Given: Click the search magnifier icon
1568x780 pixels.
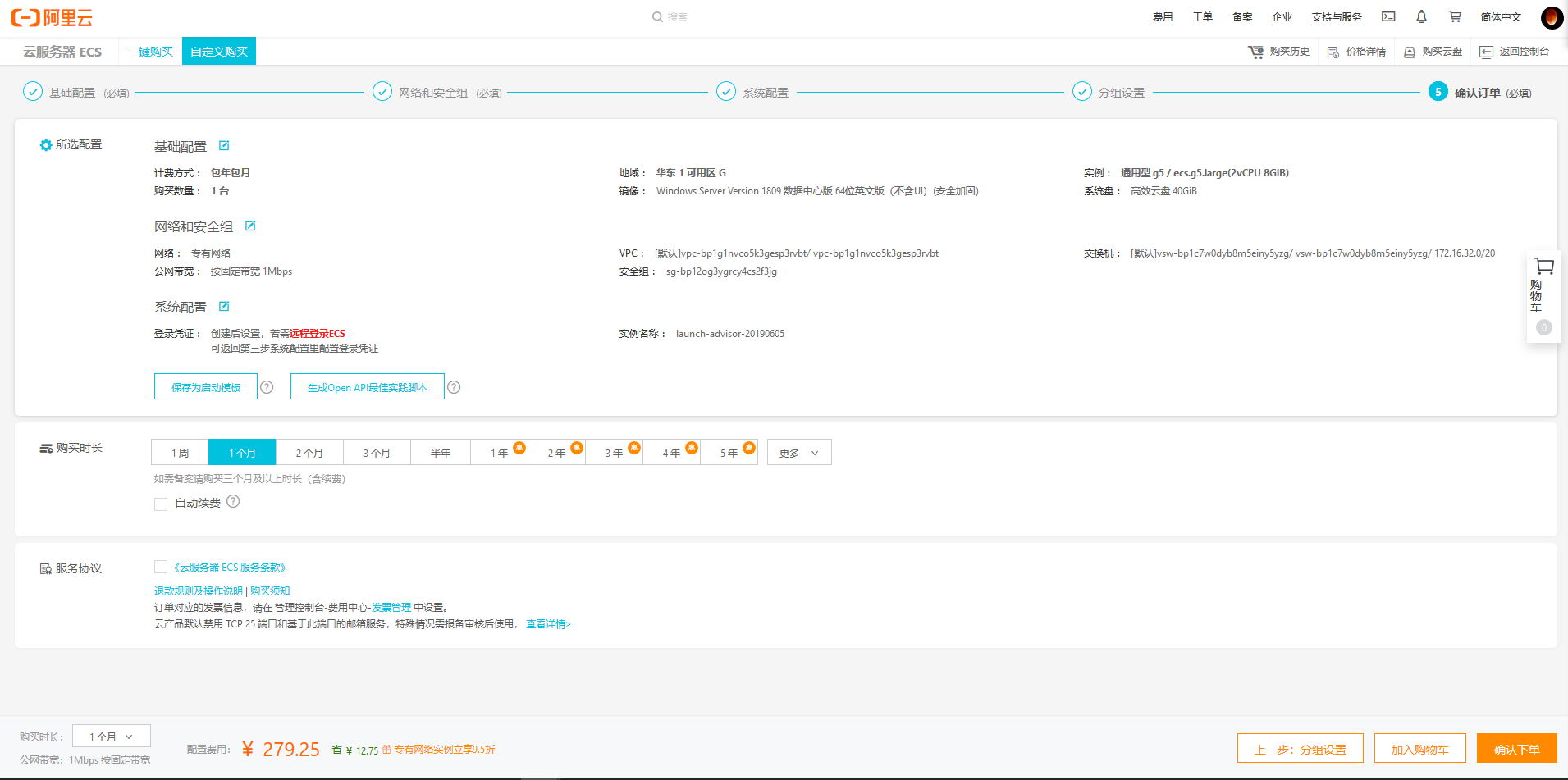Looking at the screenshot, I should pyautogui.click(x=657, y=16).
